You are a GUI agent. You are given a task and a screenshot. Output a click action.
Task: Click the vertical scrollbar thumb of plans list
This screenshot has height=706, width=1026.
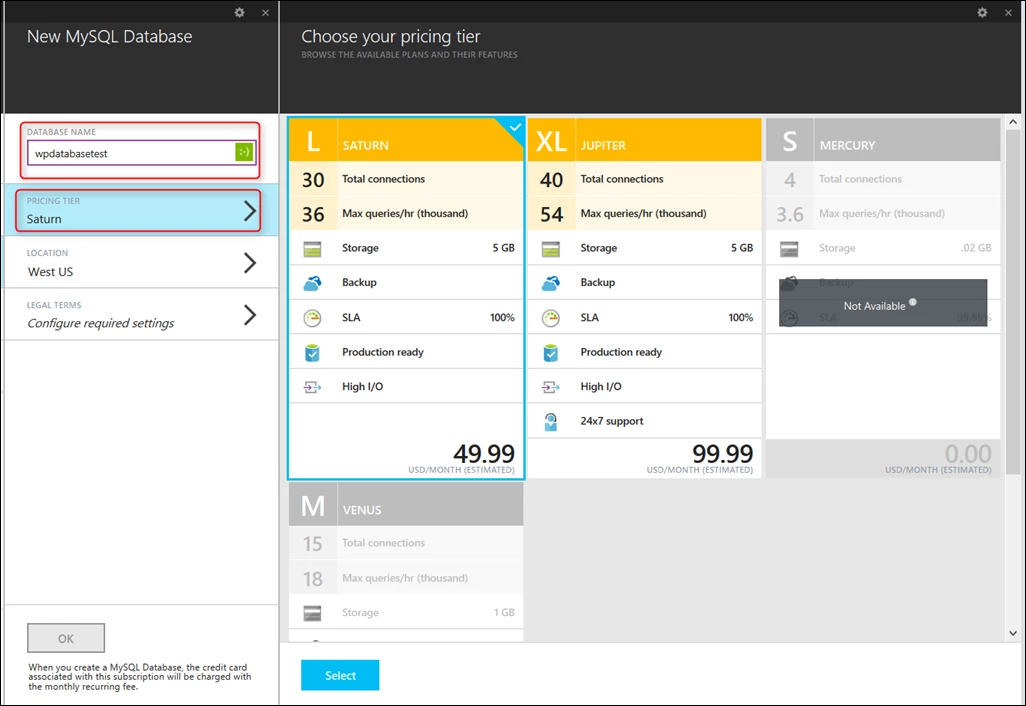[x=1013, y=301]
